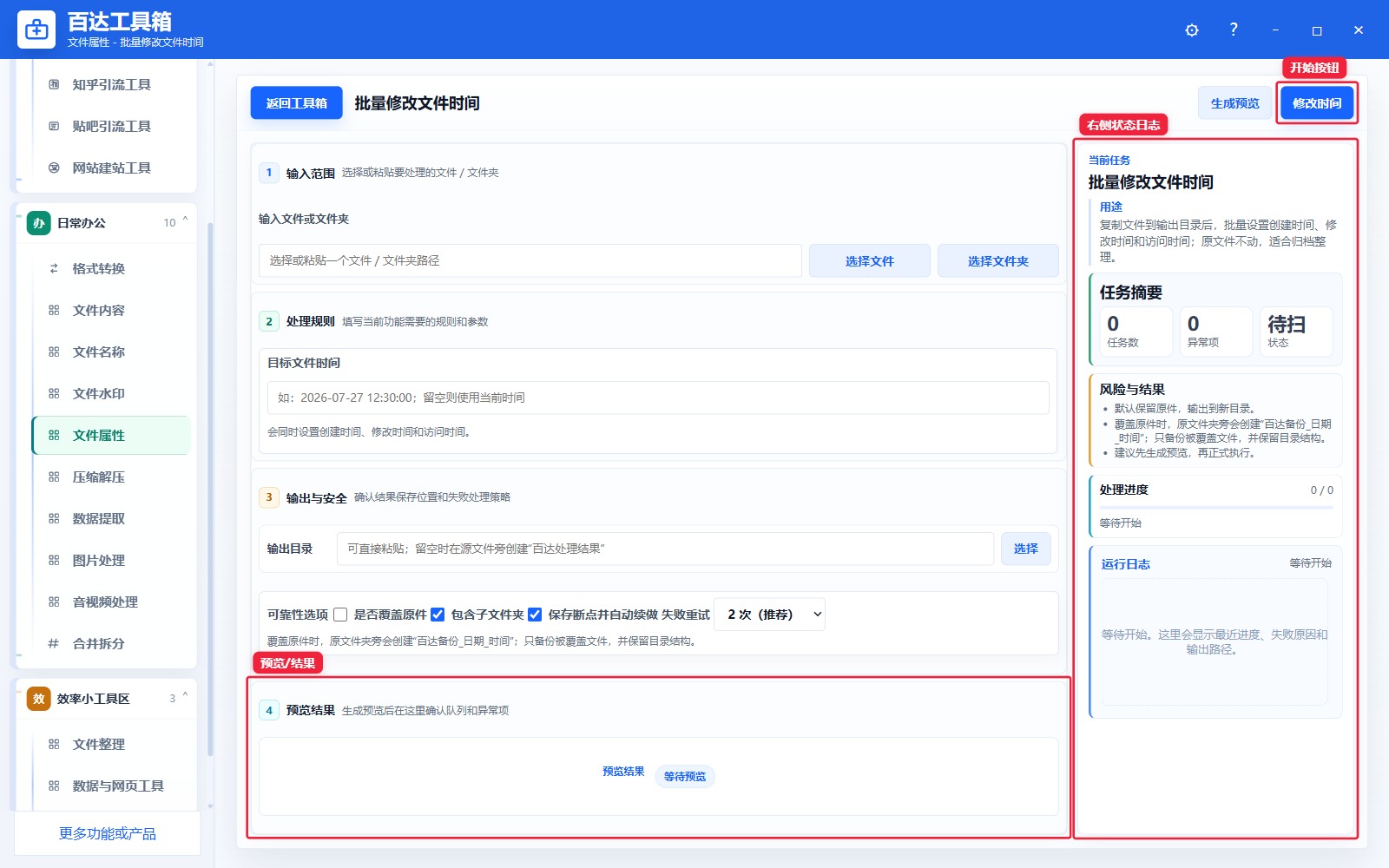Click the 等待预览 status badge
The height and width of the screenshot is (868, 1389).
coord(685,776)
